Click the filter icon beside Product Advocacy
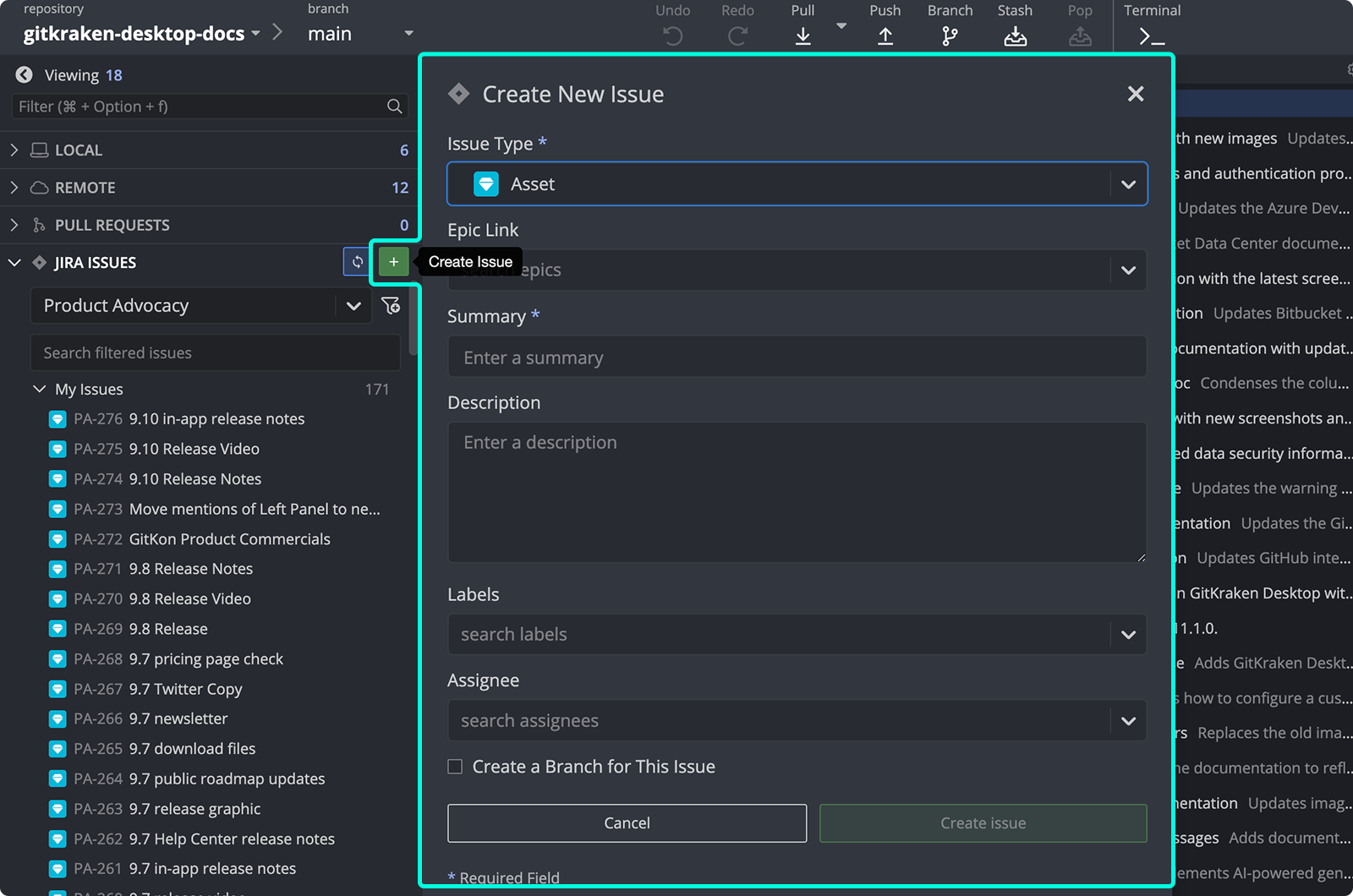1353x896 pixels. coord(392,305)
